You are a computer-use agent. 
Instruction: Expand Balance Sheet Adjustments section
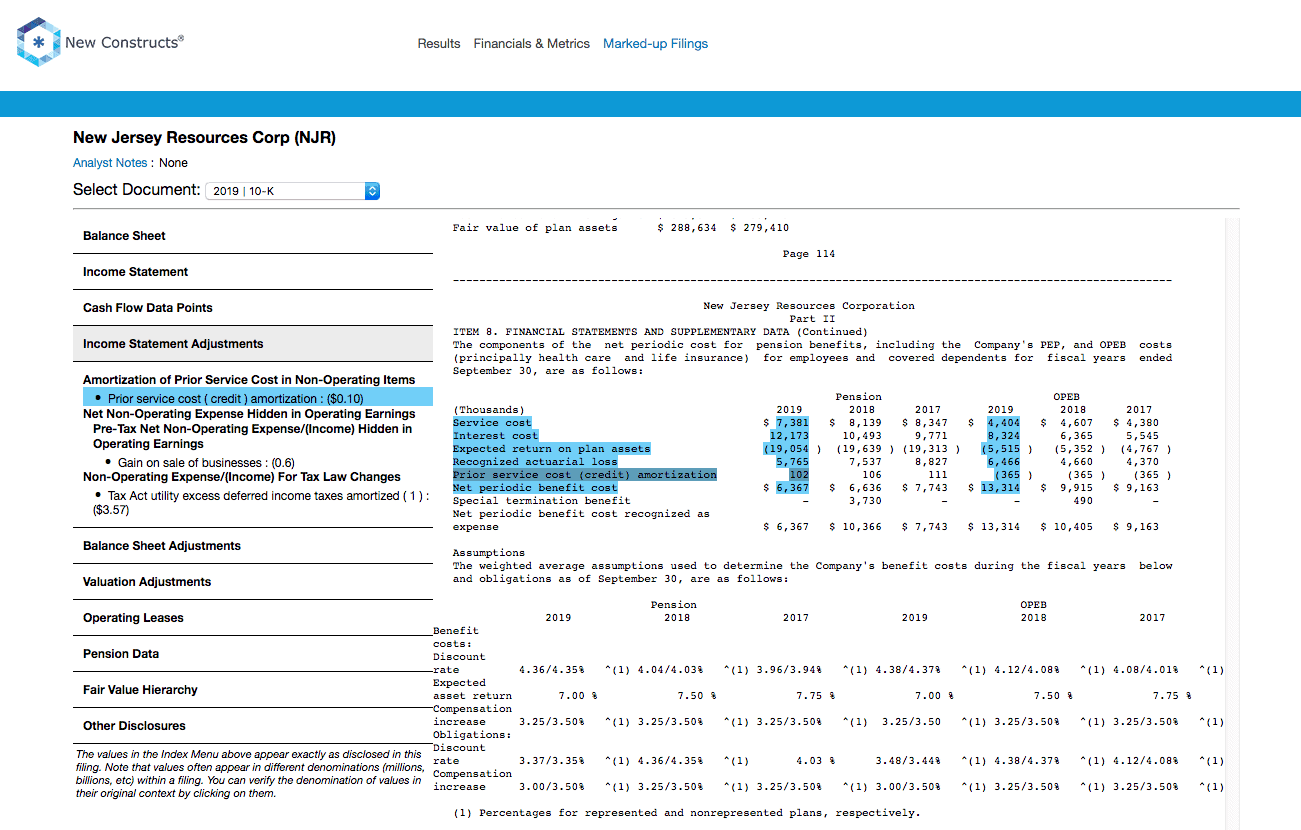pyautogui.click(x=253, y=546)
